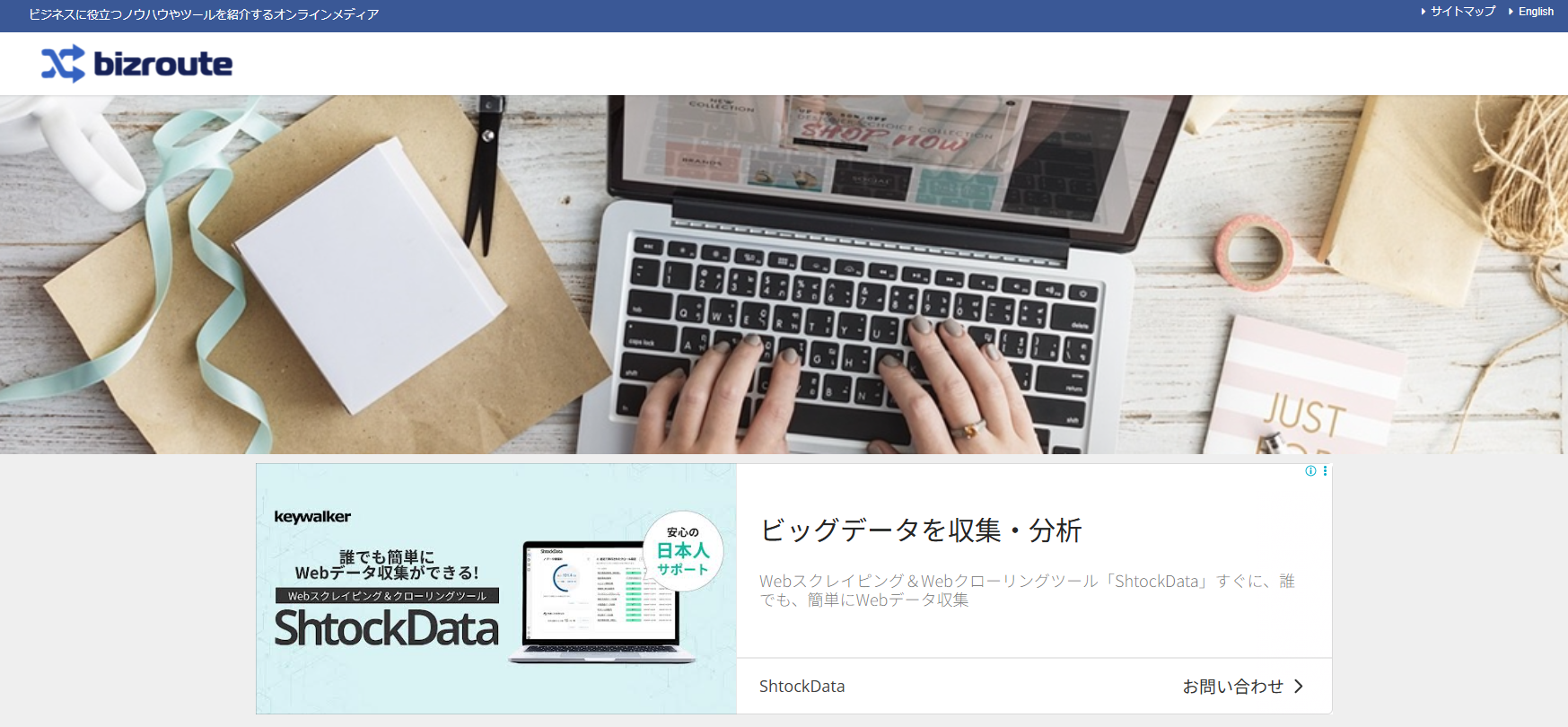1568x727 pixels.
Task: Click the keywalker logo in banner
Action: point(312,517)
